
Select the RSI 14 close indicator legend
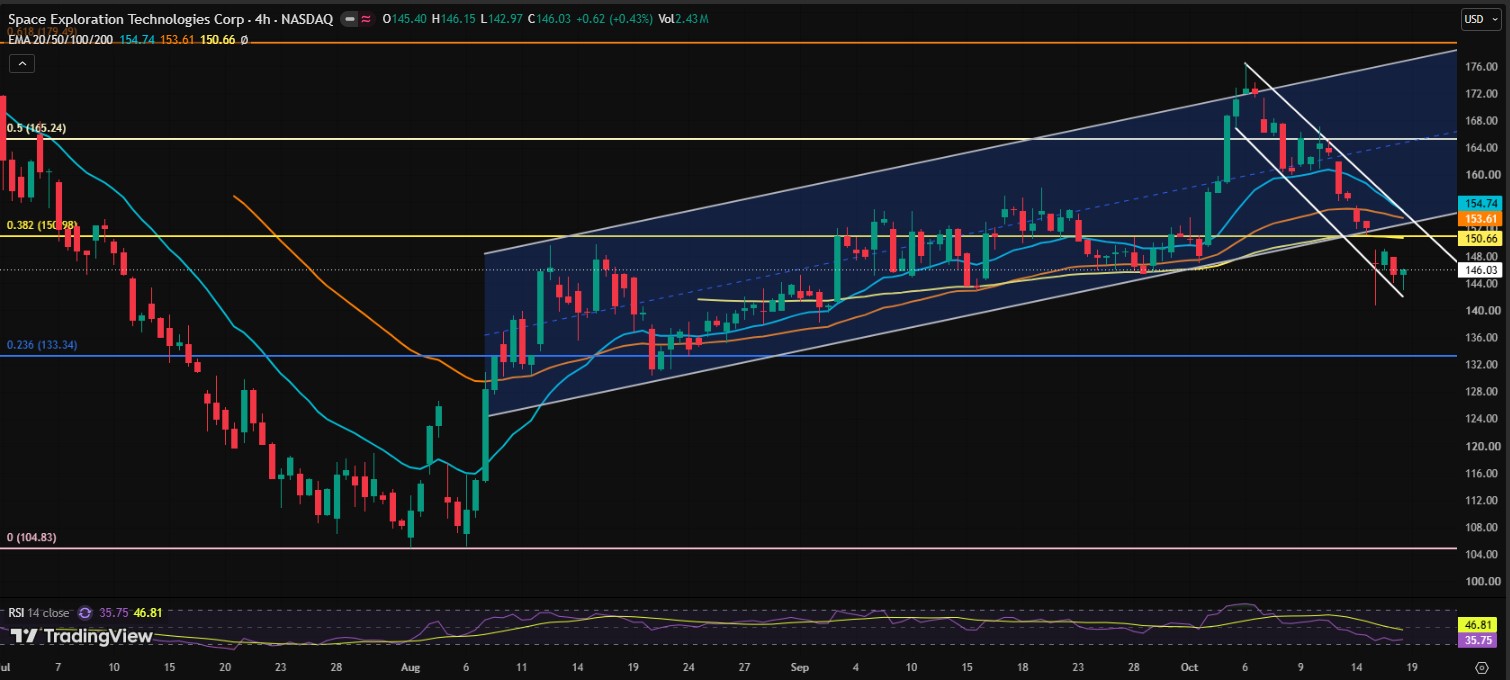pos(40,613)
